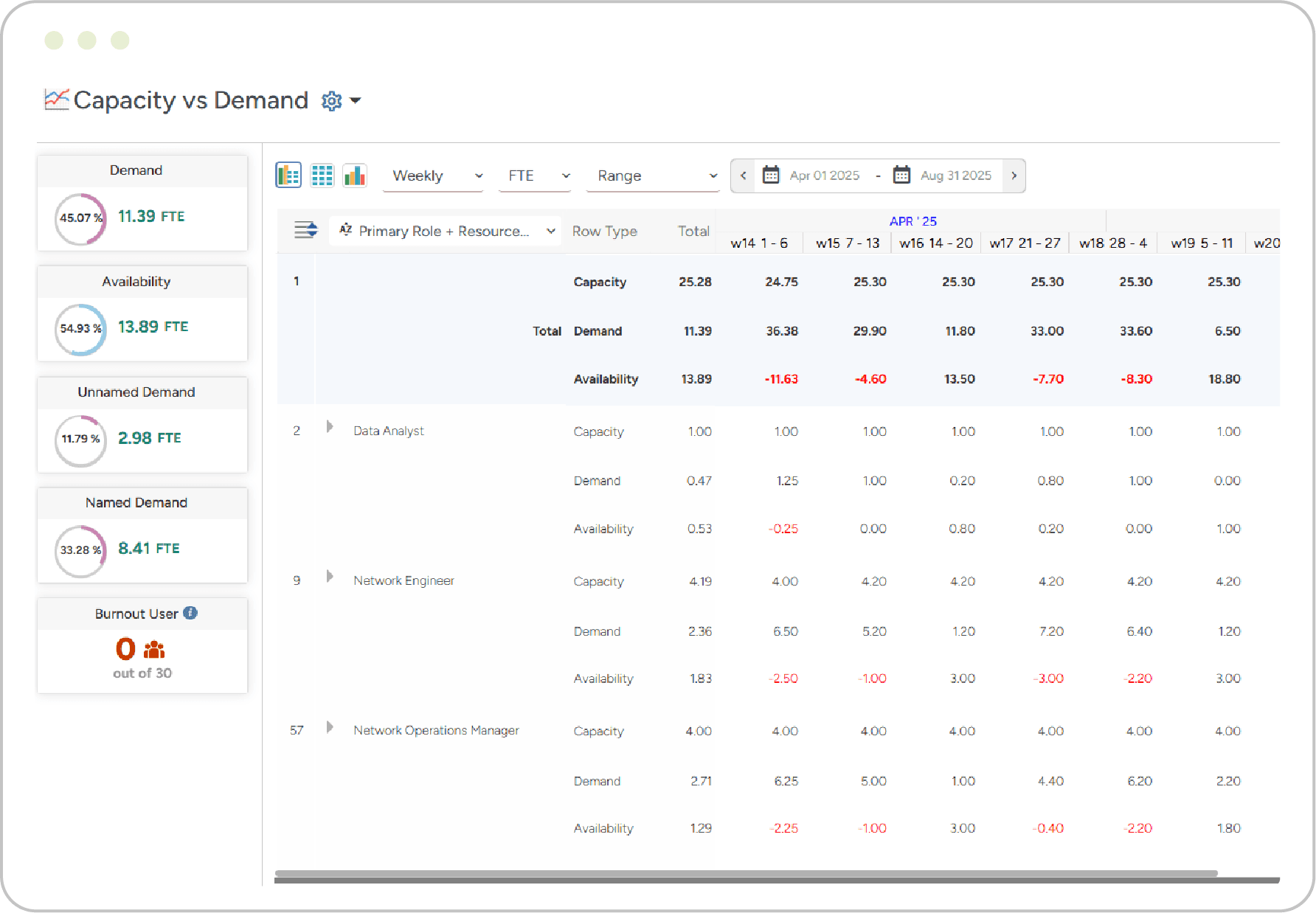Expand the Network Operations Manager row
Screen dimensions: 1316x913
(x=330, y=727)
